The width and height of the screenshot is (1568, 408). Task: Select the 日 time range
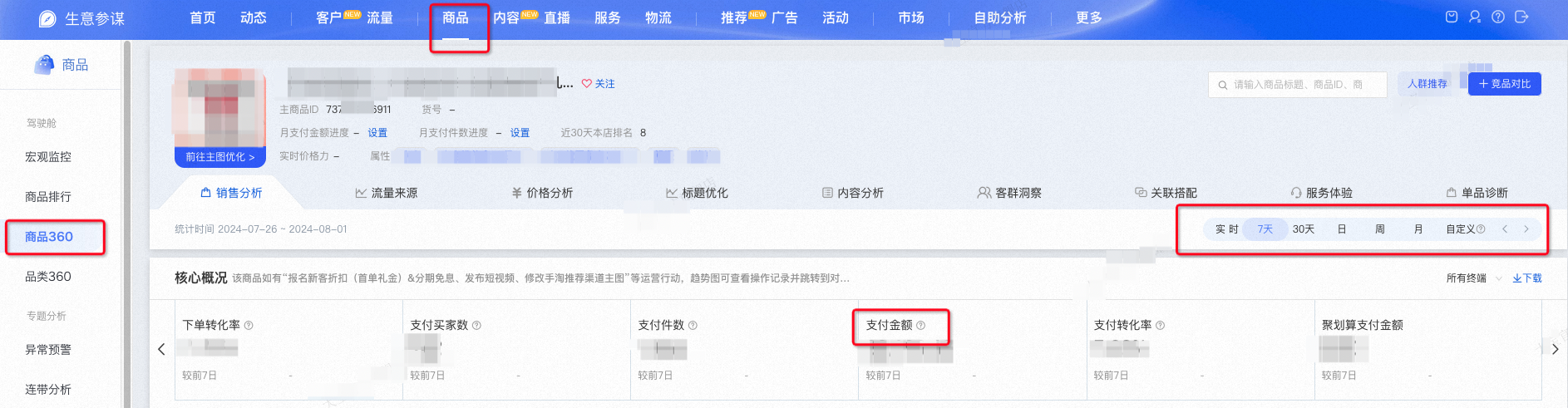(1341, 229)
